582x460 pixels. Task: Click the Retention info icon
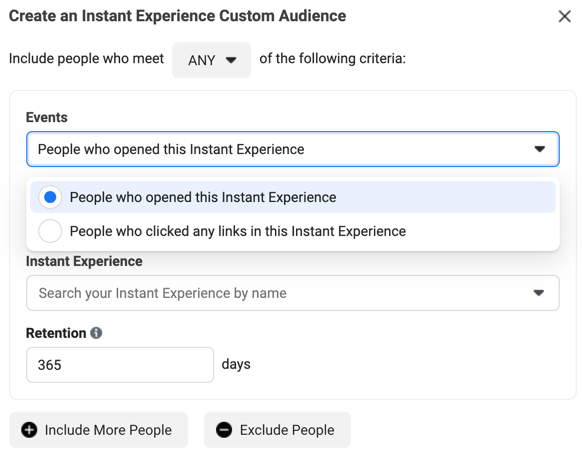pyautogui.click(x=96, y=333)
